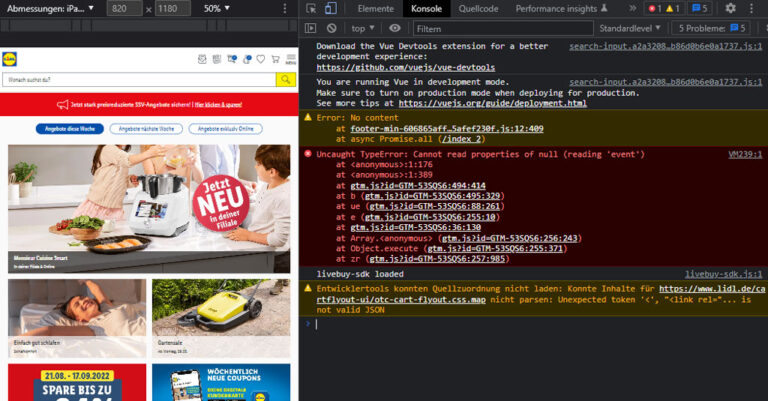Open the Abmessungen device dropdown
This screenshot has height=401, width=768.
tap(50, 8)
